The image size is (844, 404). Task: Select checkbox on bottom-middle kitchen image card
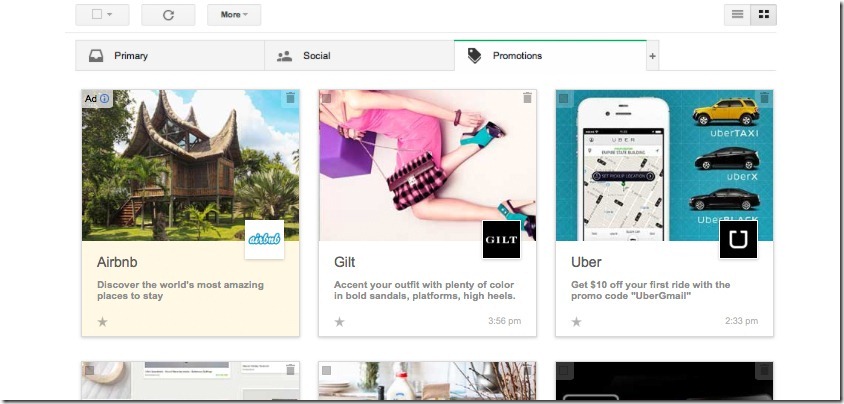point(326,371)
